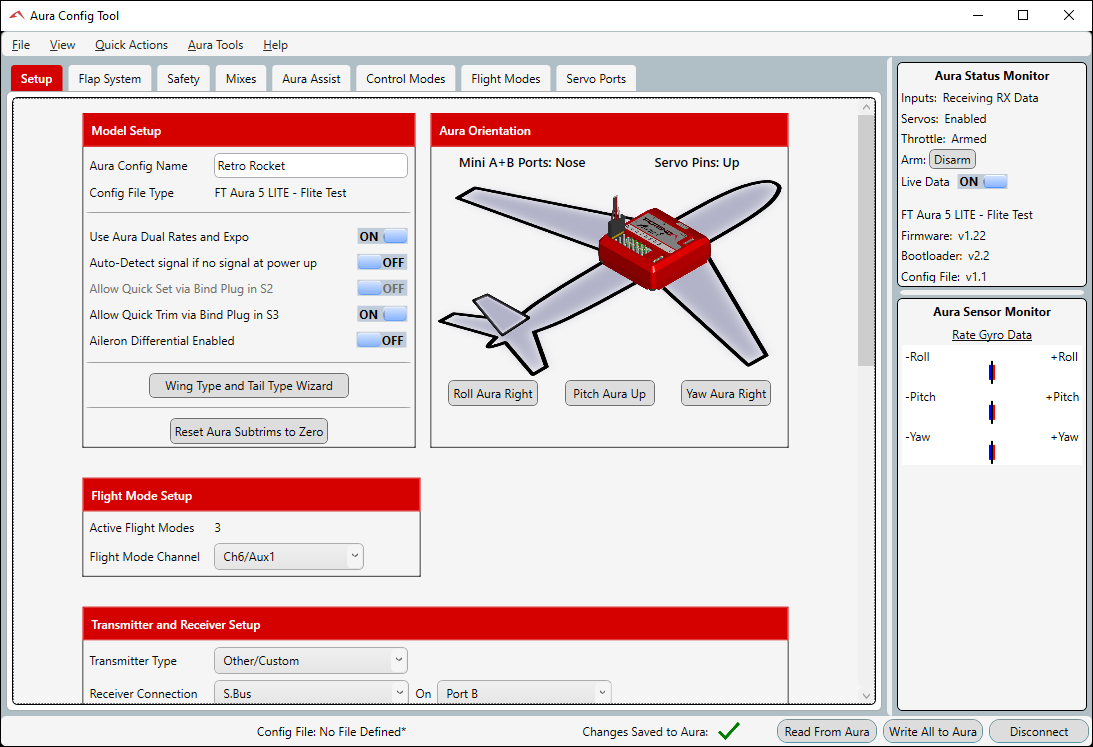Toggle Use Aura Dual Rates and Expo
This screenshot has width=1093, height=747.
click(382, 237)
